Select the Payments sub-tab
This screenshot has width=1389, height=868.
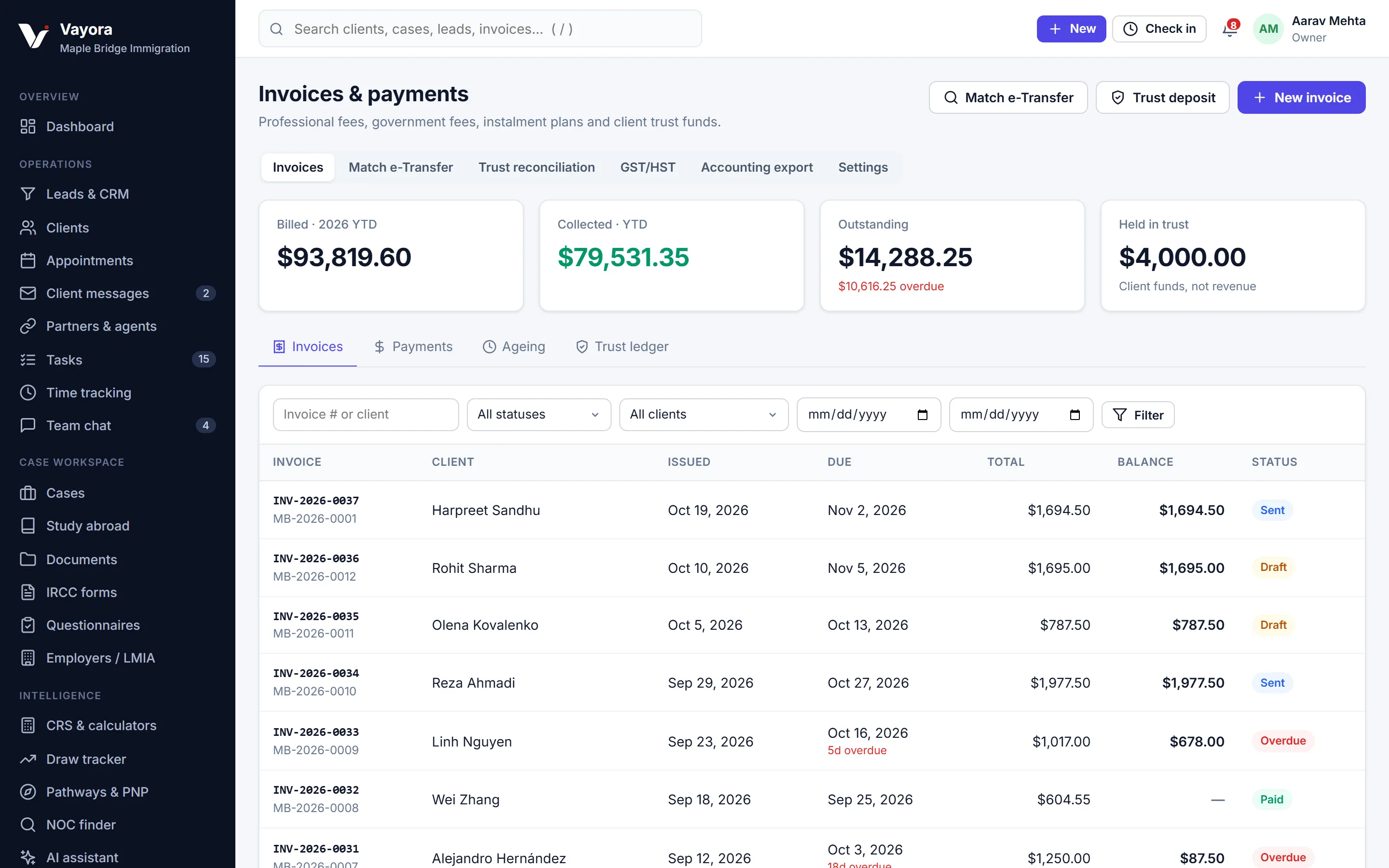413,347
